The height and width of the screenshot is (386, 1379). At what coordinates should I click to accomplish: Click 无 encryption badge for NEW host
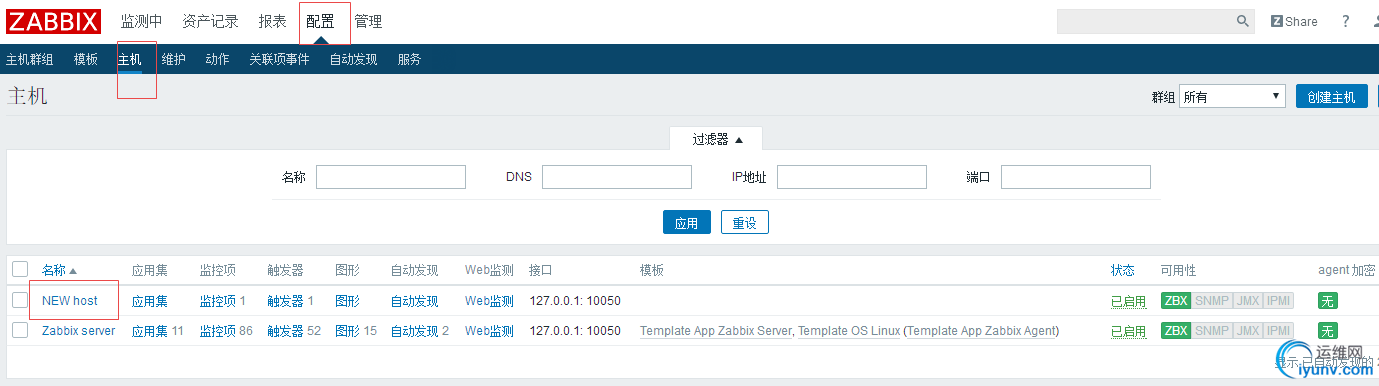[x=1328, y=300]
